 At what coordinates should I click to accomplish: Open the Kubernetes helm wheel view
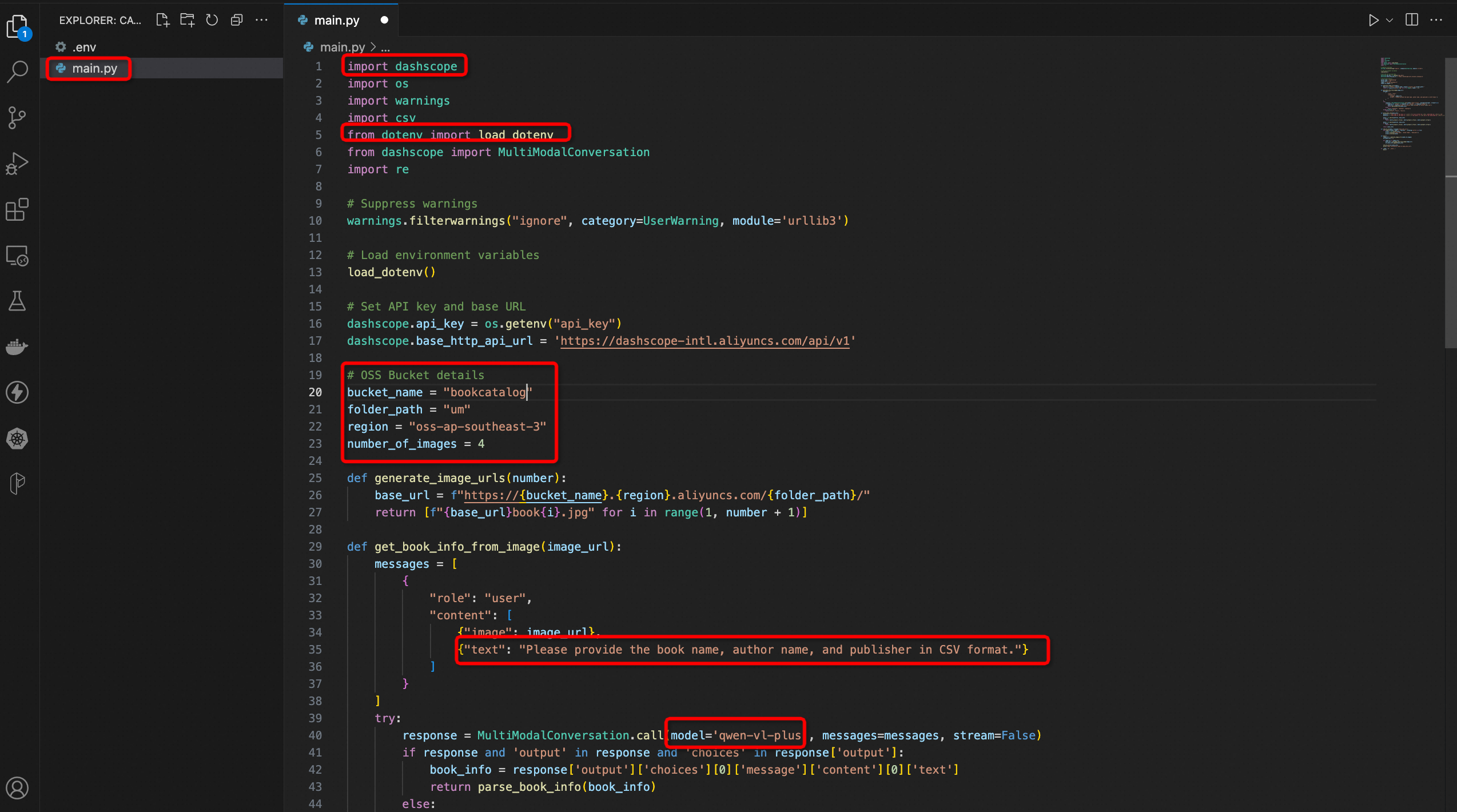coord(17,439)
